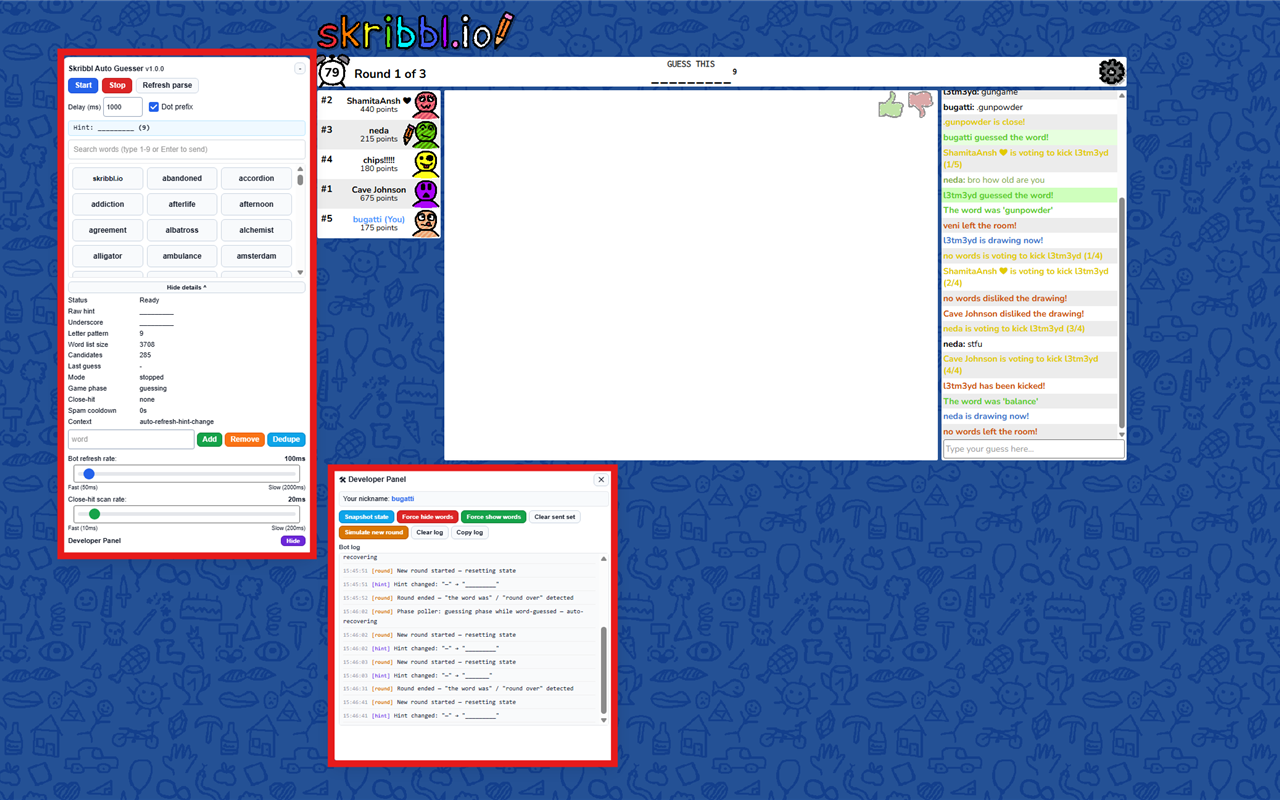Click Force hide words button
Screen dimensions: 1280x800
[x=428, y=517]
